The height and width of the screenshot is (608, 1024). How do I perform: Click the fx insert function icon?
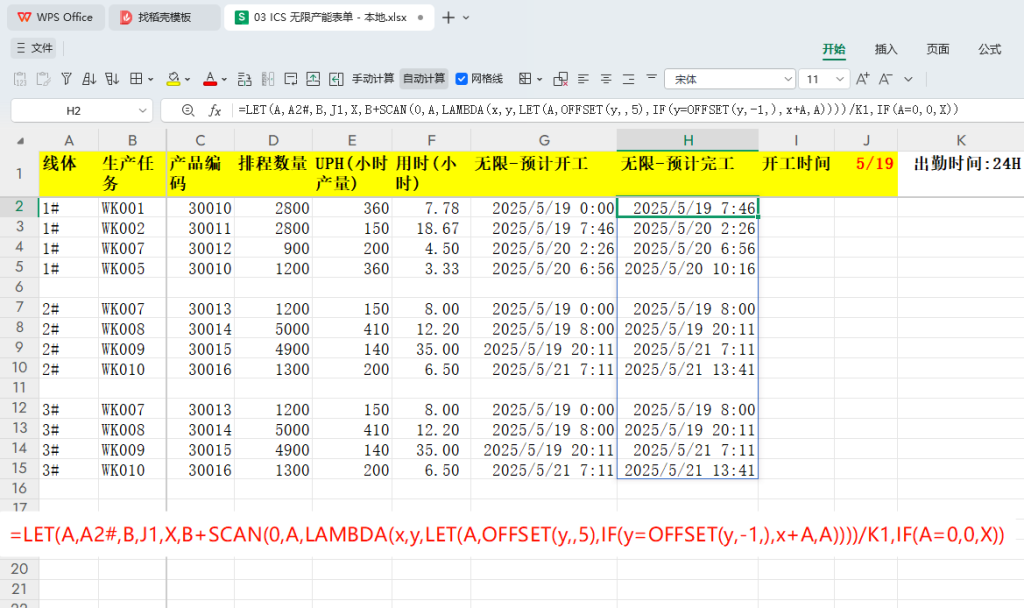click(x=215, y=110)
